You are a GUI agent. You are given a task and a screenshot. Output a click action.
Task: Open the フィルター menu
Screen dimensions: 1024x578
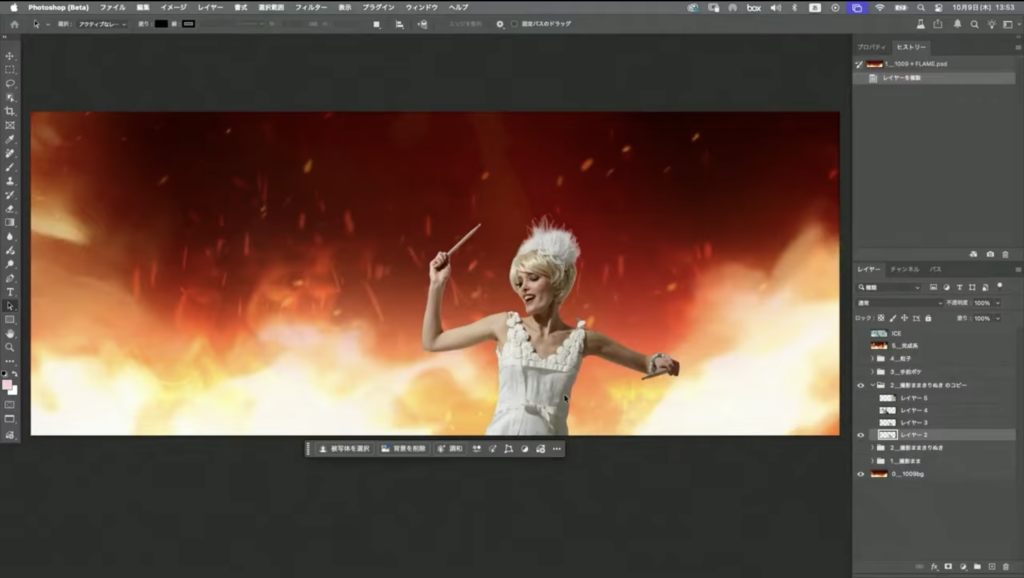[310, 7]
